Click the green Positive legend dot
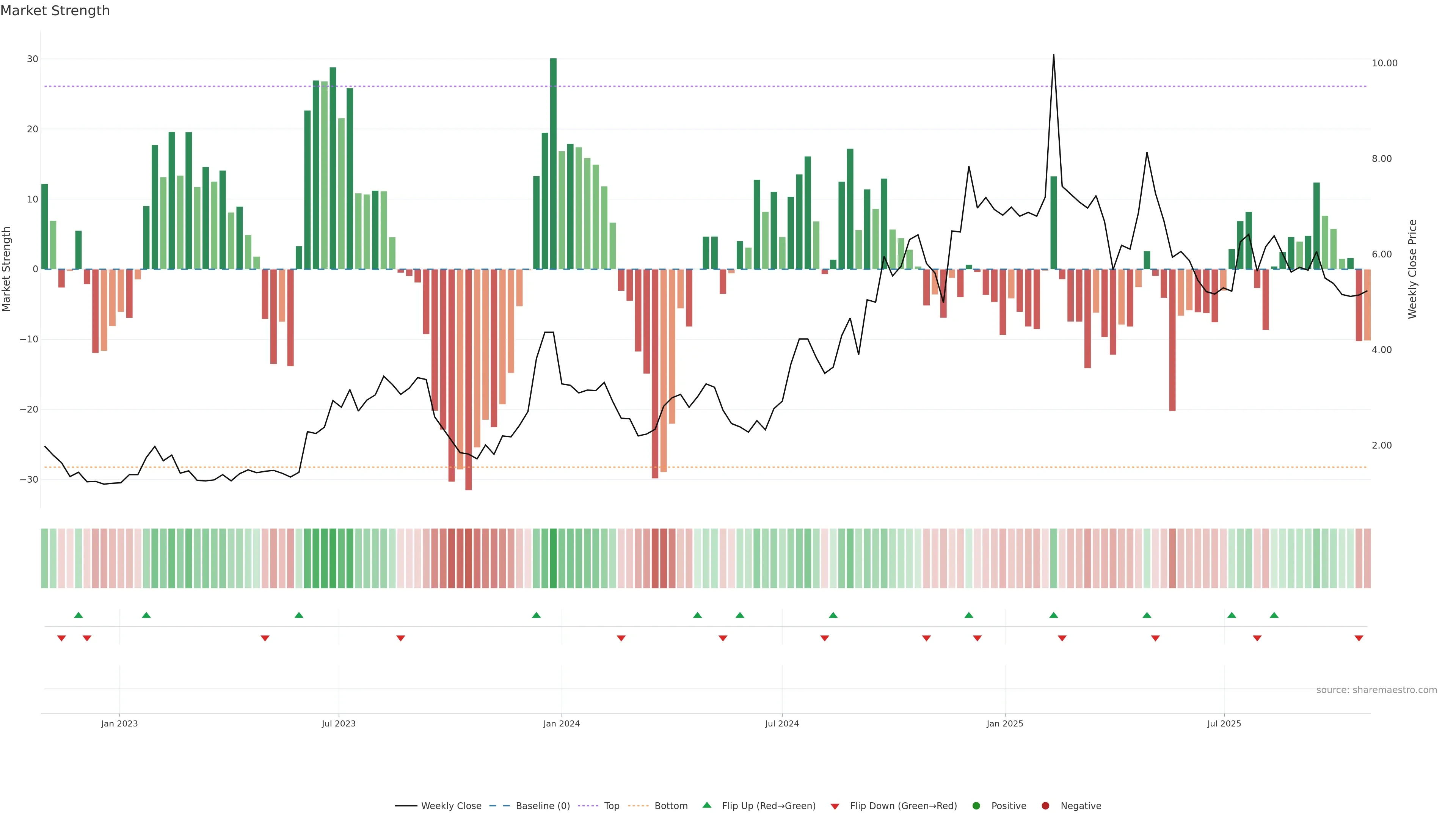Screen dimensions: 1456x819 [x=976, y=805]
